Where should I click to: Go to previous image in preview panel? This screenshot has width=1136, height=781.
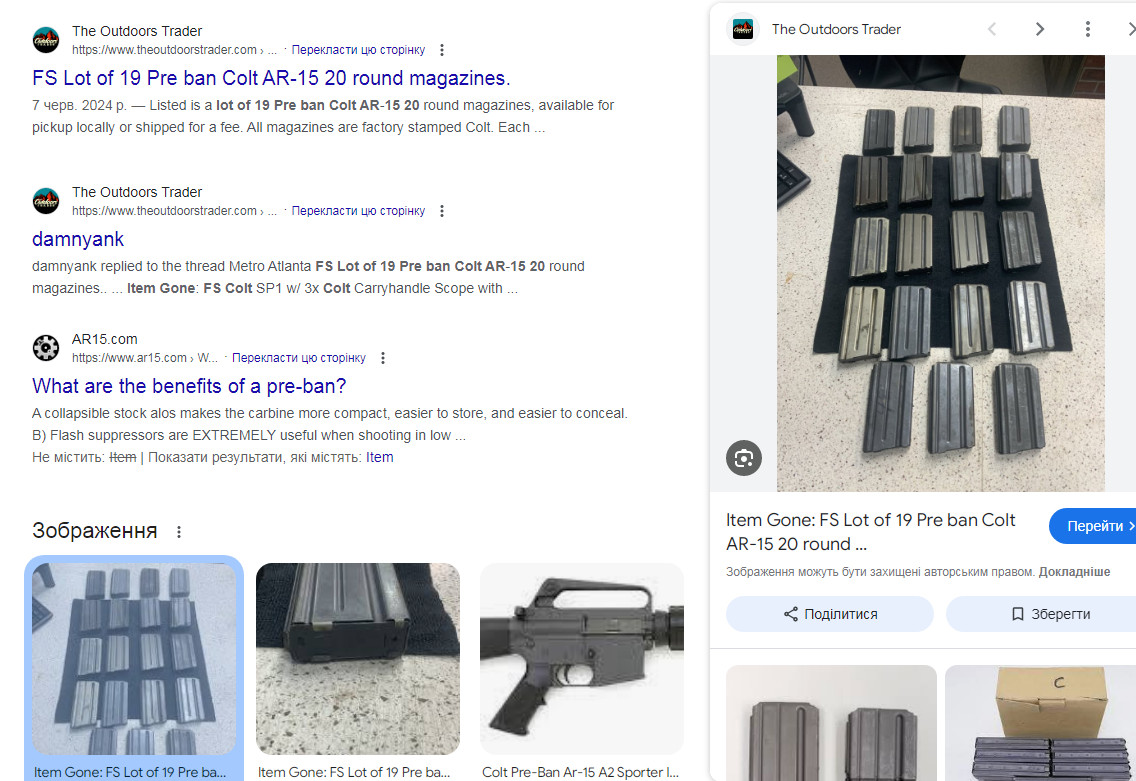point(992,29)
